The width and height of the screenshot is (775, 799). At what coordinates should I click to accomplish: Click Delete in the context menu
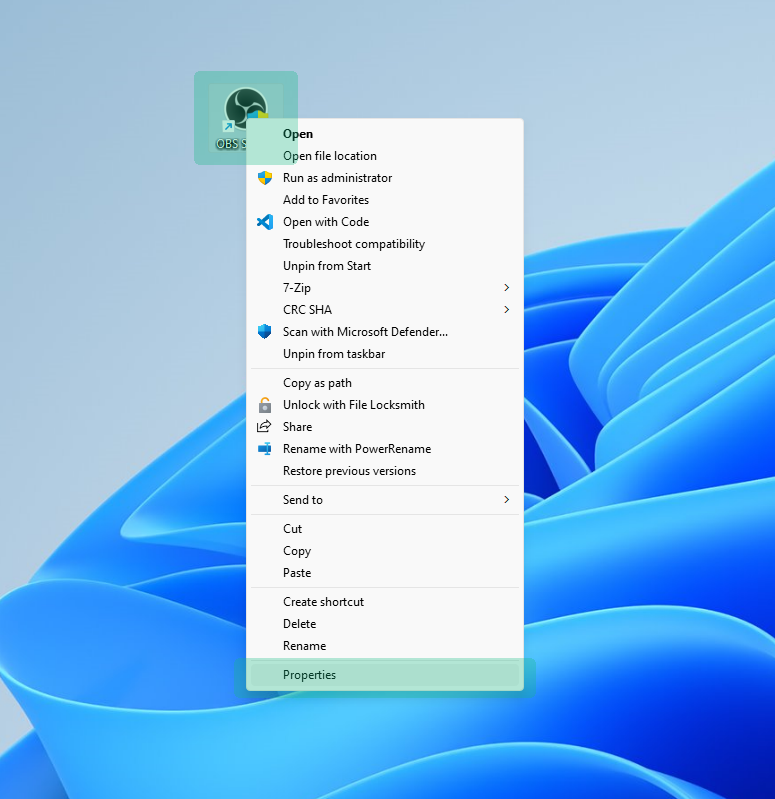(299, 624)
